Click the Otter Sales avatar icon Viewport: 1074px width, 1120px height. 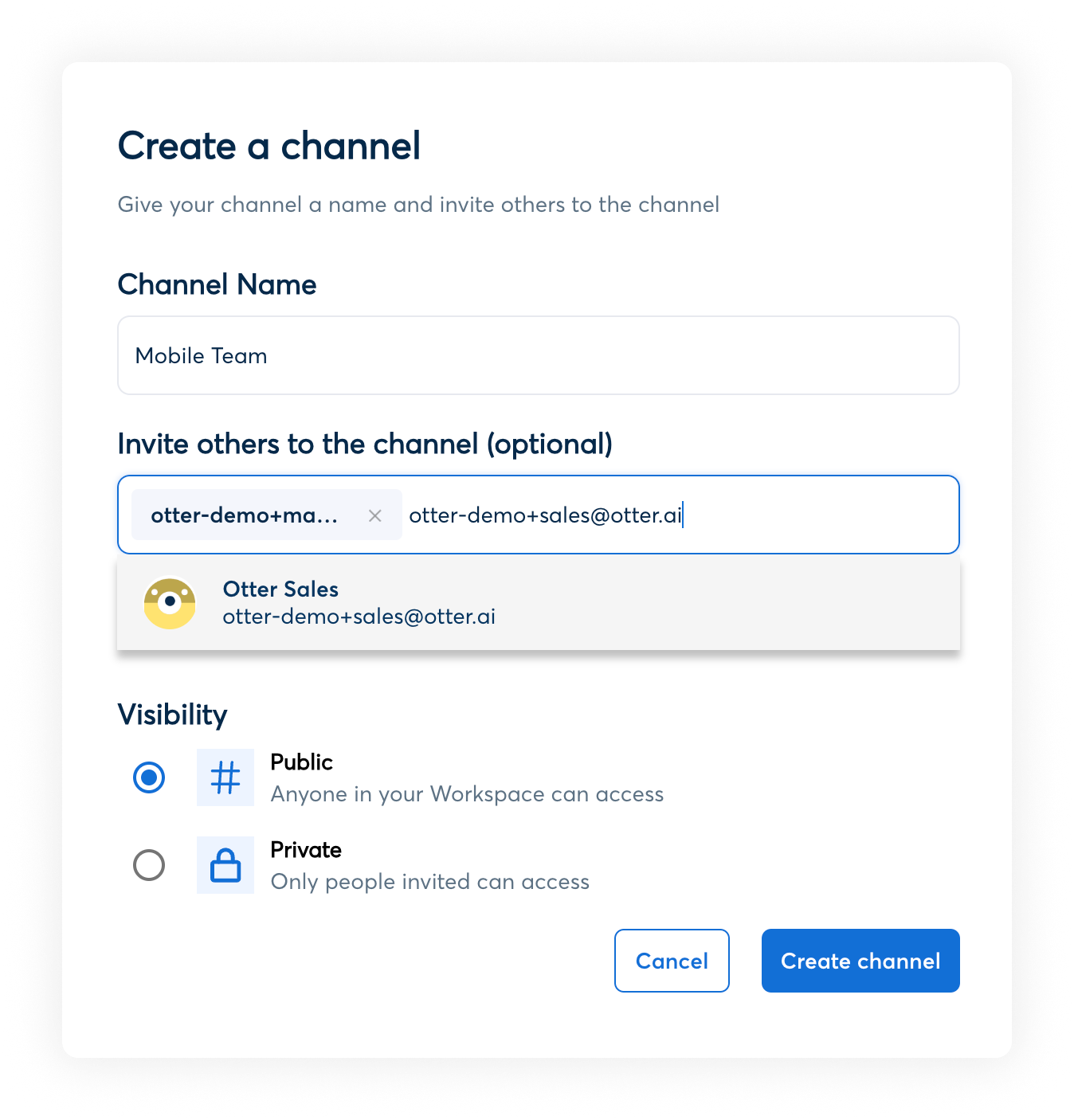[x=170, y=603]
